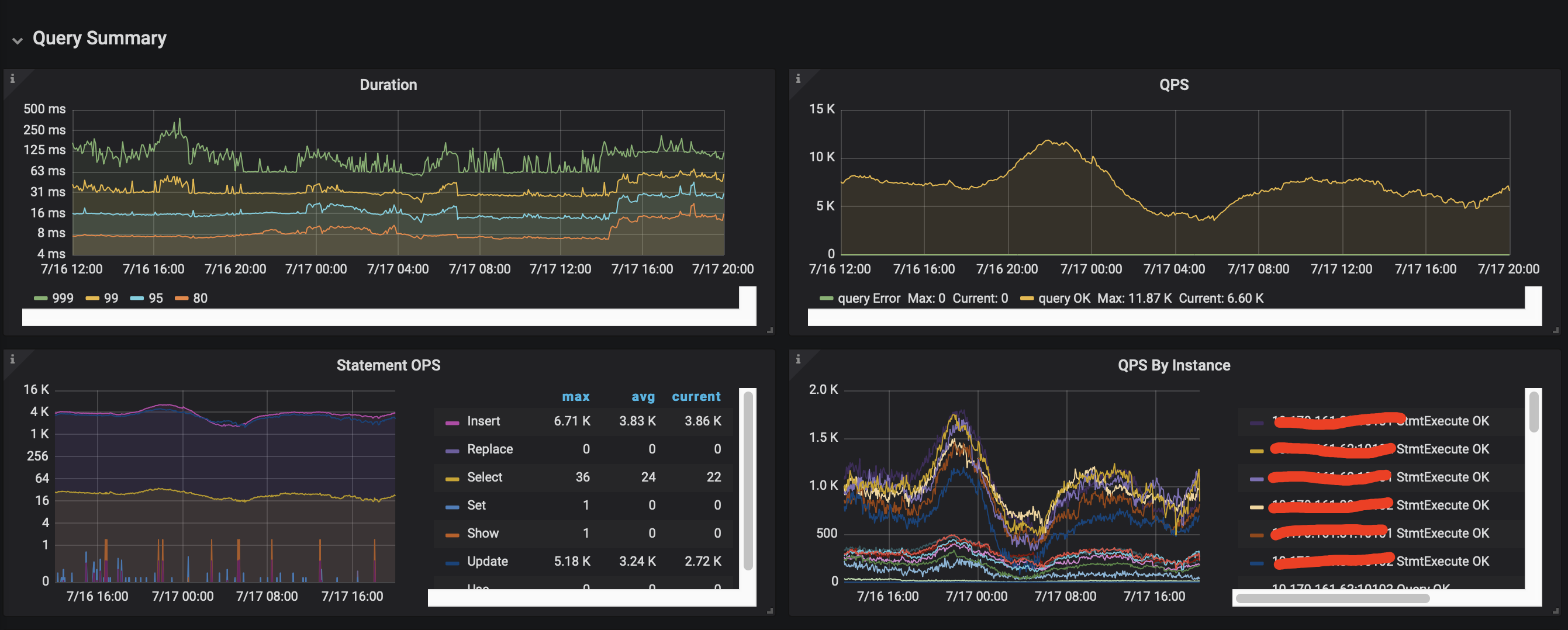Viewport: 1568px width, 630px height.
Task: Click the query Error green color swatch
Action: coord(826,298)
